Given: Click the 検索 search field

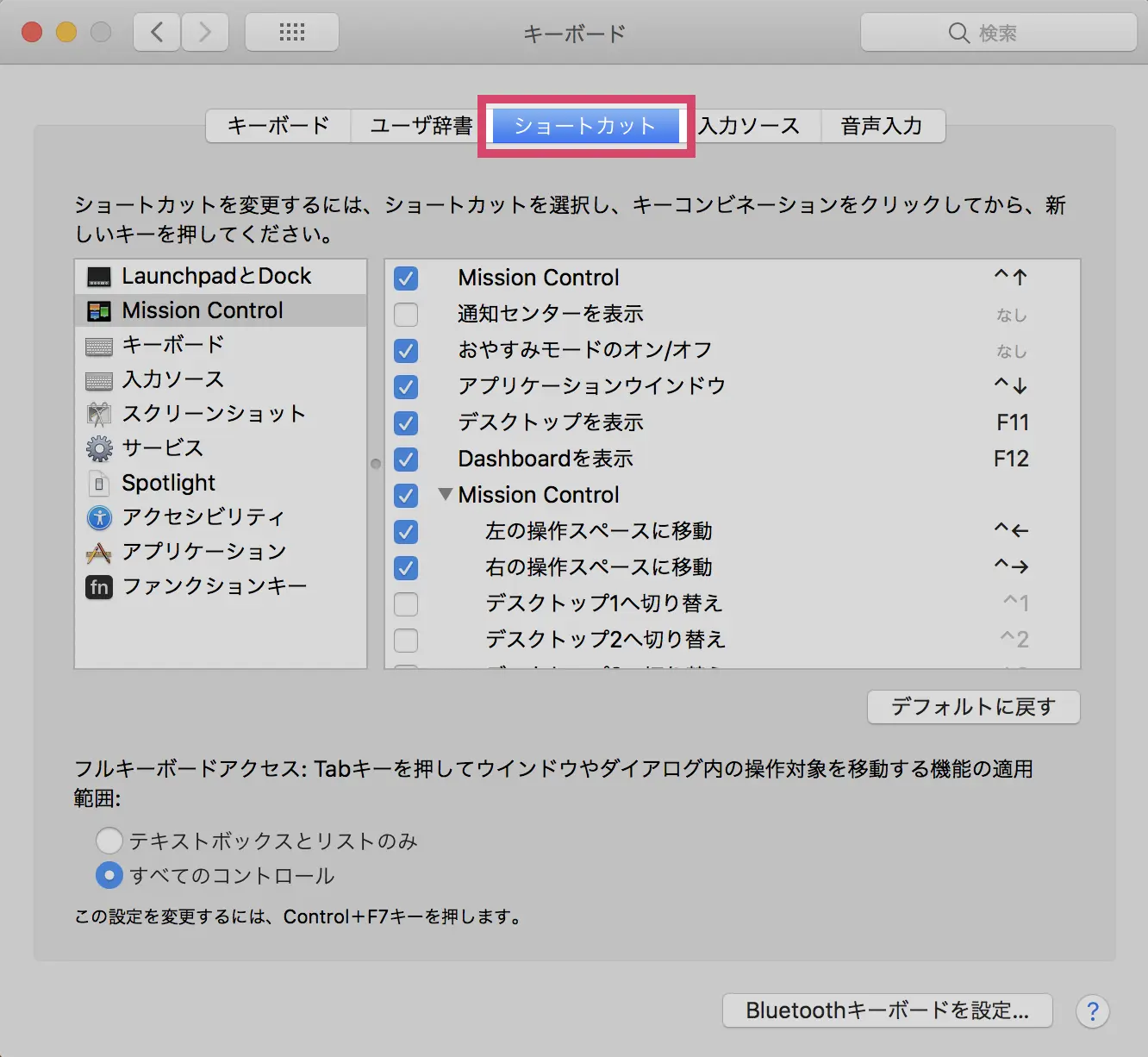Looking at the screenshot, I should 998,33.
